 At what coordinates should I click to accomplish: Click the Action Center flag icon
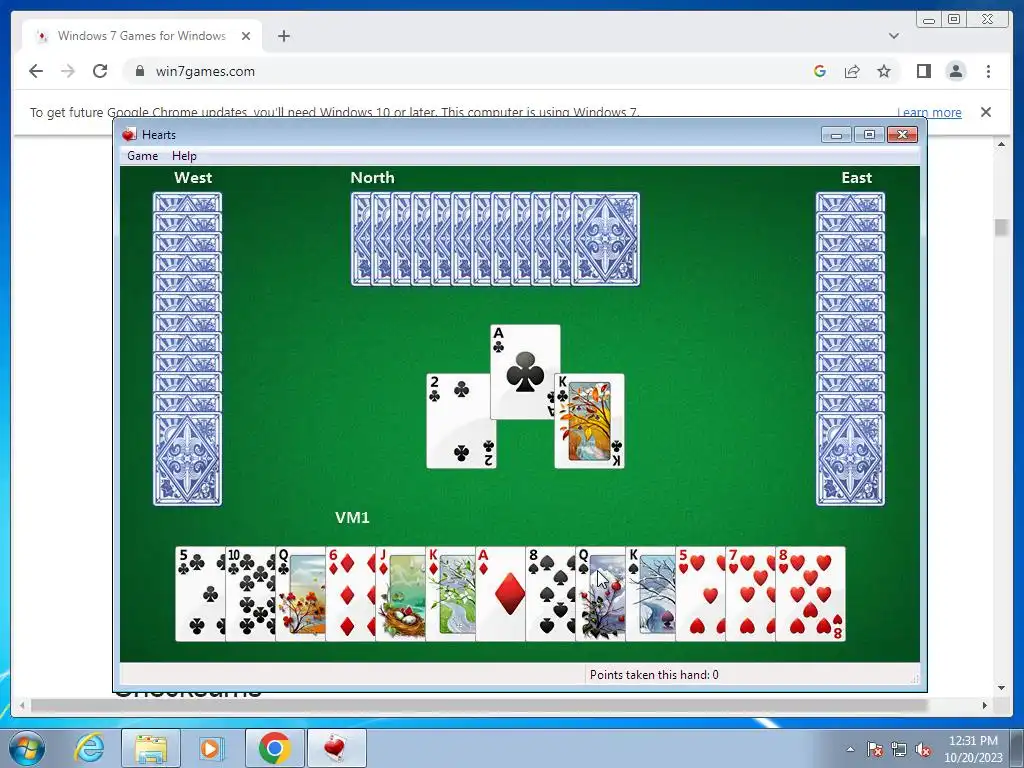874,749
